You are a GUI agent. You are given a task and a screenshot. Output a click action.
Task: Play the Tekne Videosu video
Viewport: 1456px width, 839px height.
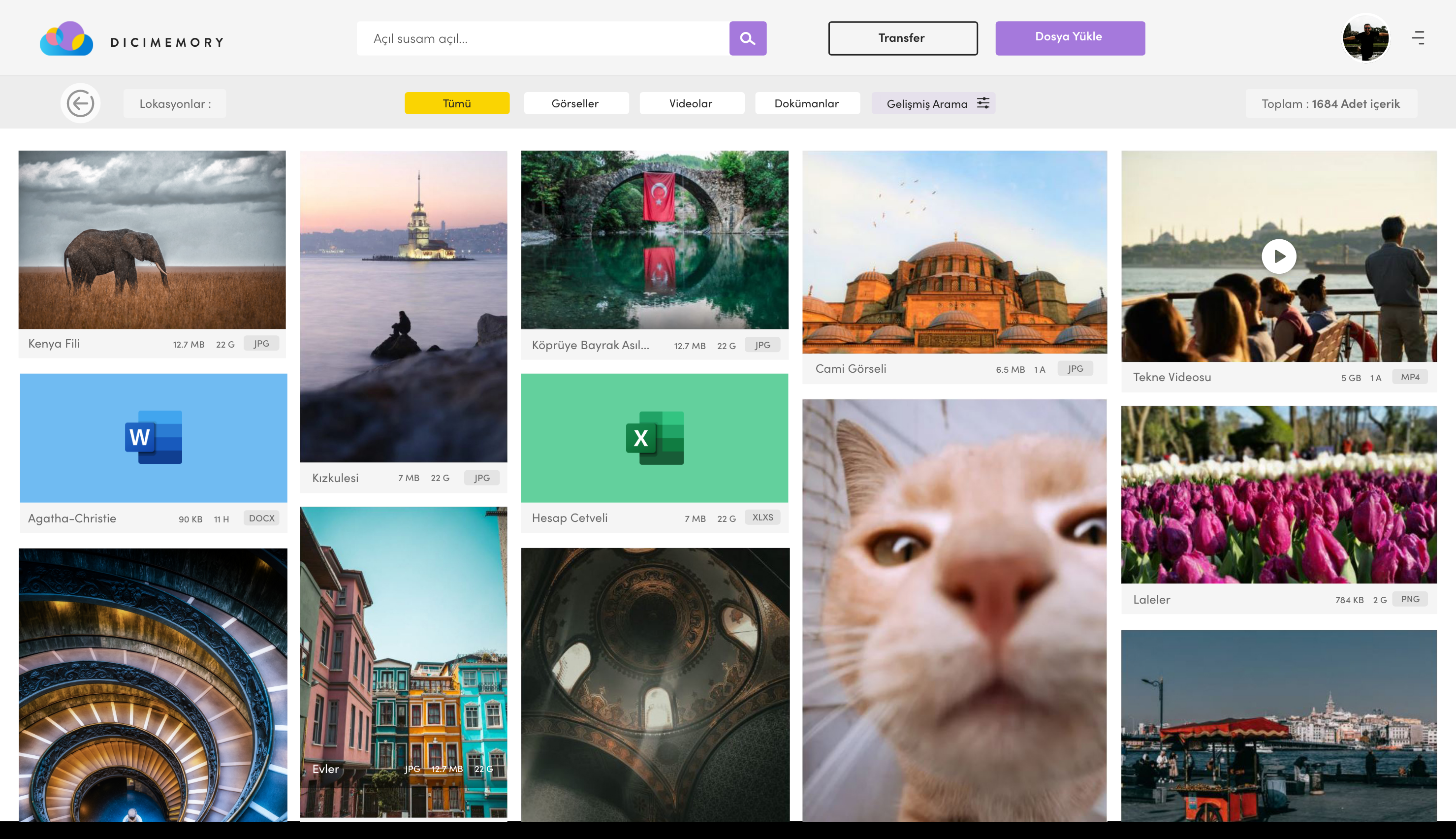1279,257
